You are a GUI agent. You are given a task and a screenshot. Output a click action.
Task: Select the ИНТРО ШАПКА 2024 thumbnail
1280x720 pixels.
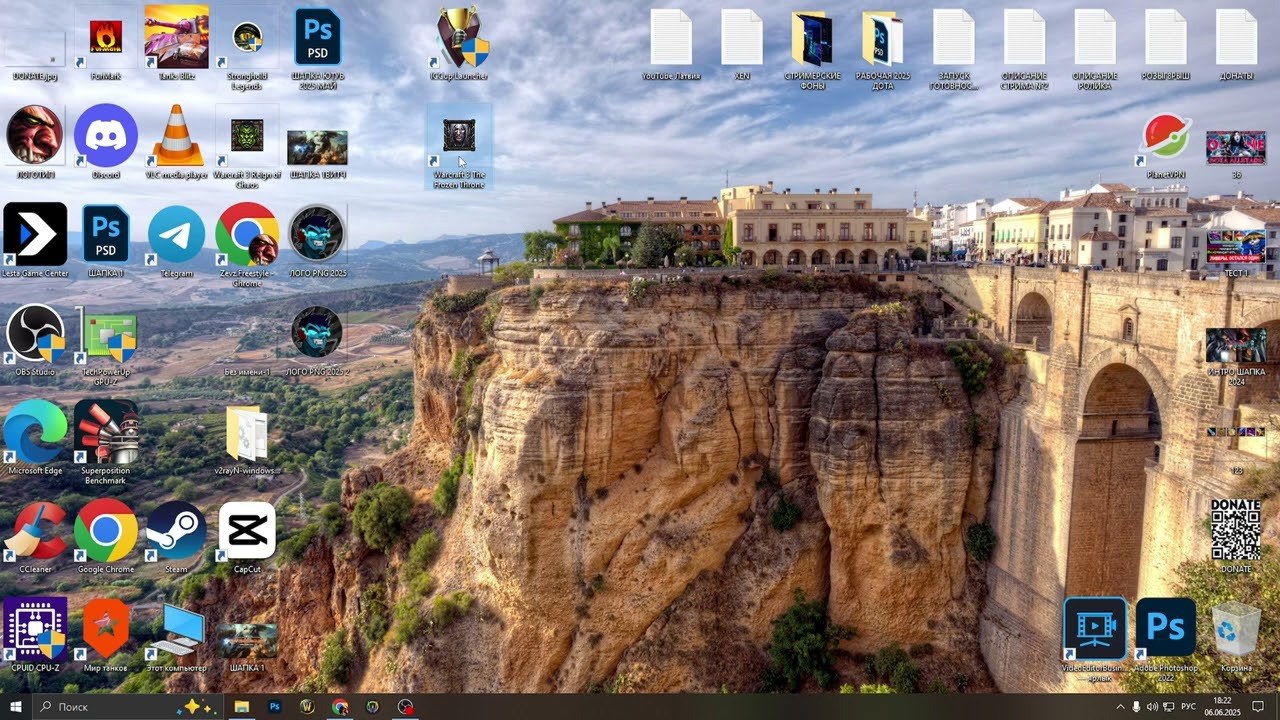click(1236, 357)
